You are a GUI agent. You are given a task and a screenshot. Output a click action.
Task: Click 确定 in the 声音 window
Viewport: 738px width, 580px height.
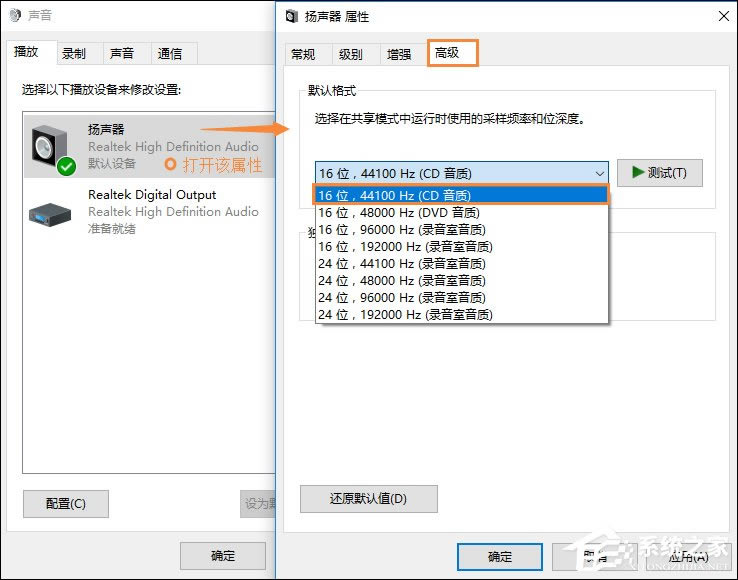pos(223,556)
